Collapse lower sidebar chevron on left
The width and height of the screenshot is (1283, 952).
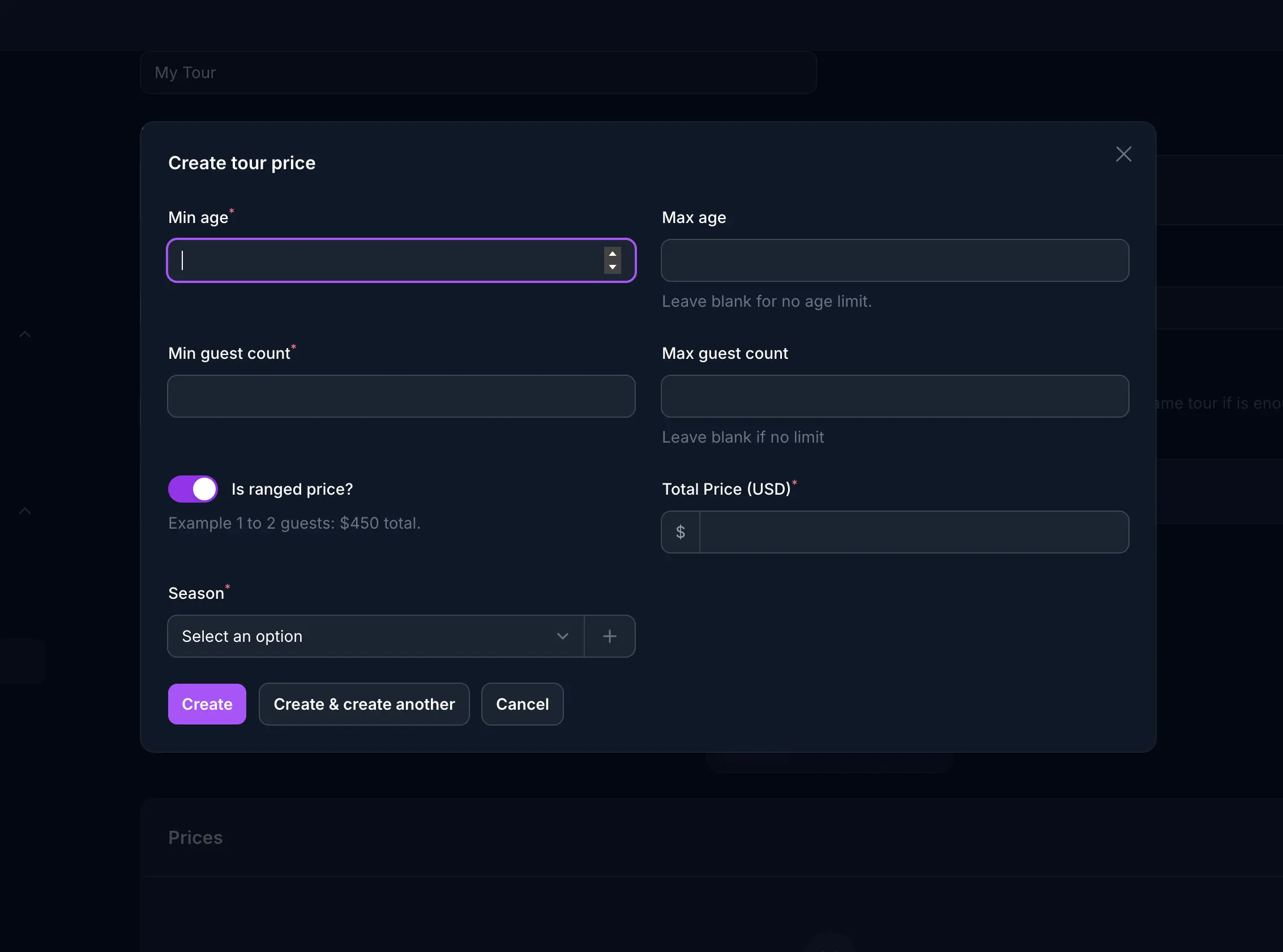click(x=25, y=511)
